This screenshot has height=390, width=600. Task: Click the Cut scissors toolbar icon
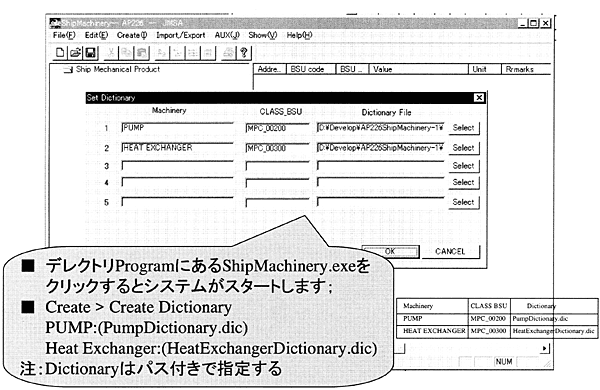pyautogui.click(x=111, y=53)
